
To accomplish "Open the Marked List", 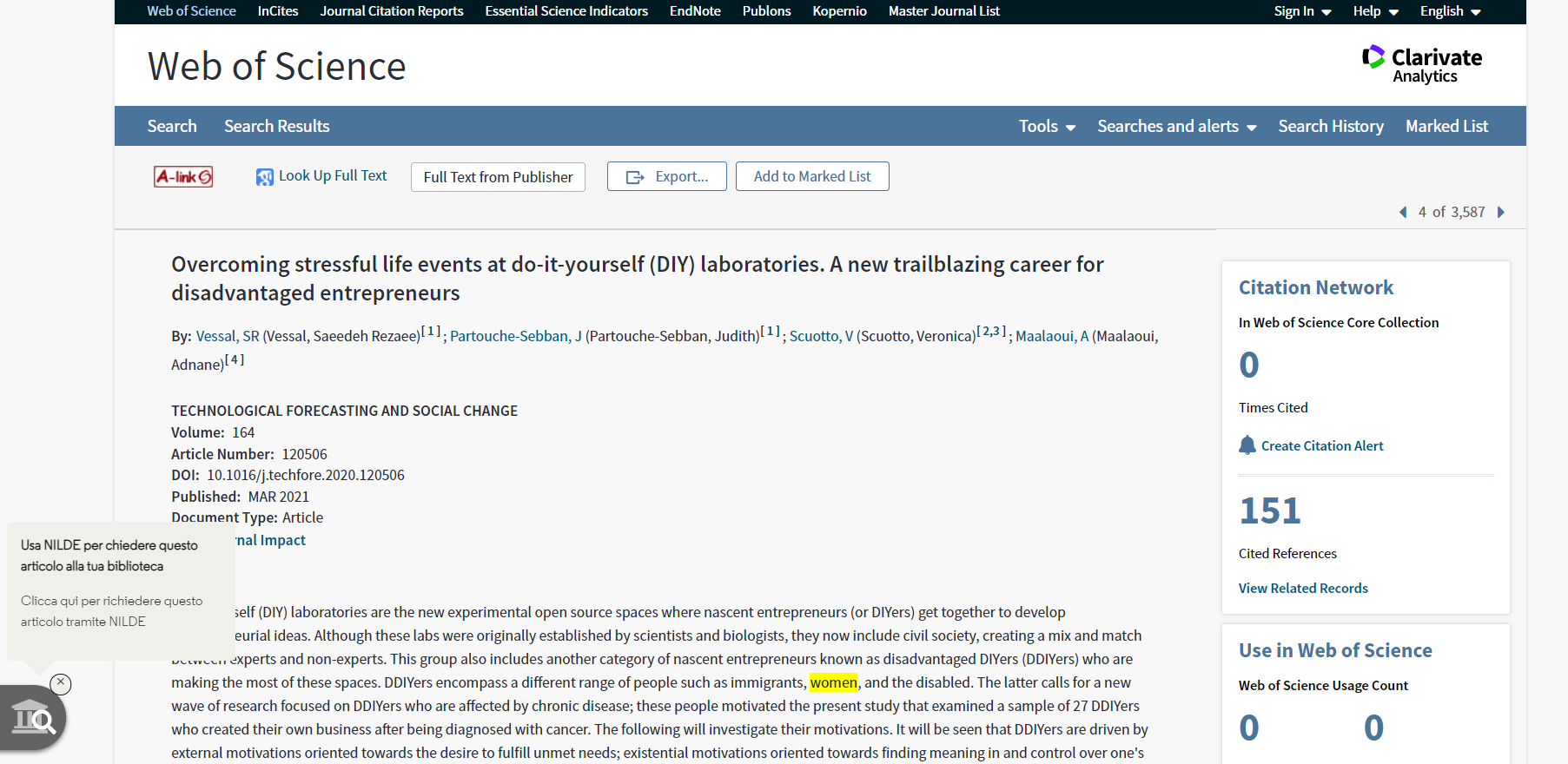I will pos(1446,126).
